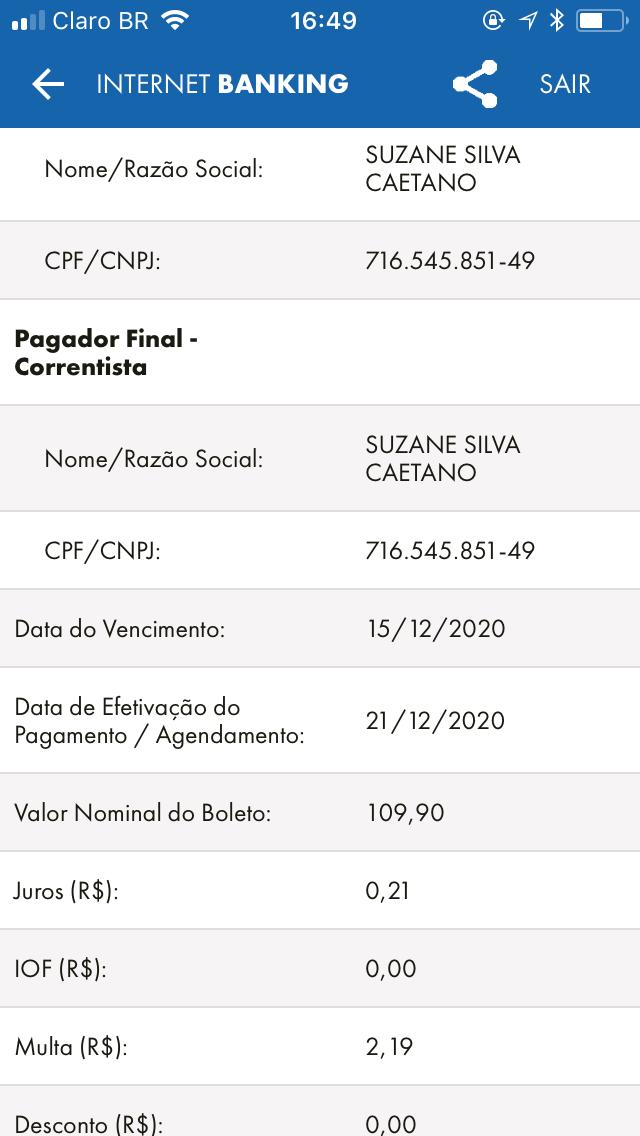This screenshot has width=640, height=1136.
Task: Tap the rotation lock status icon
Action: (x=494, y=20)
